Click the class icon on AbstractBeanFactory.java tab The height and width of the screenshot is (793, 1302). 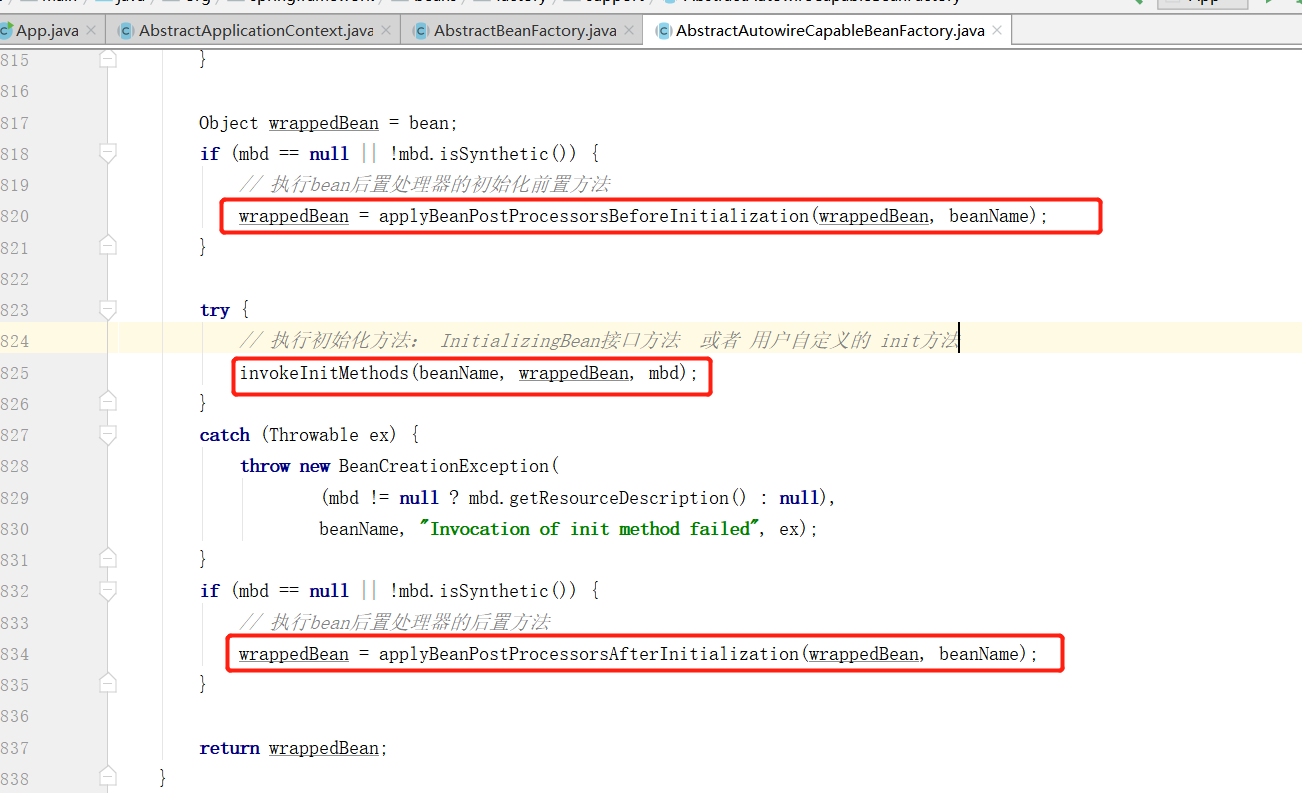[420, 31]
